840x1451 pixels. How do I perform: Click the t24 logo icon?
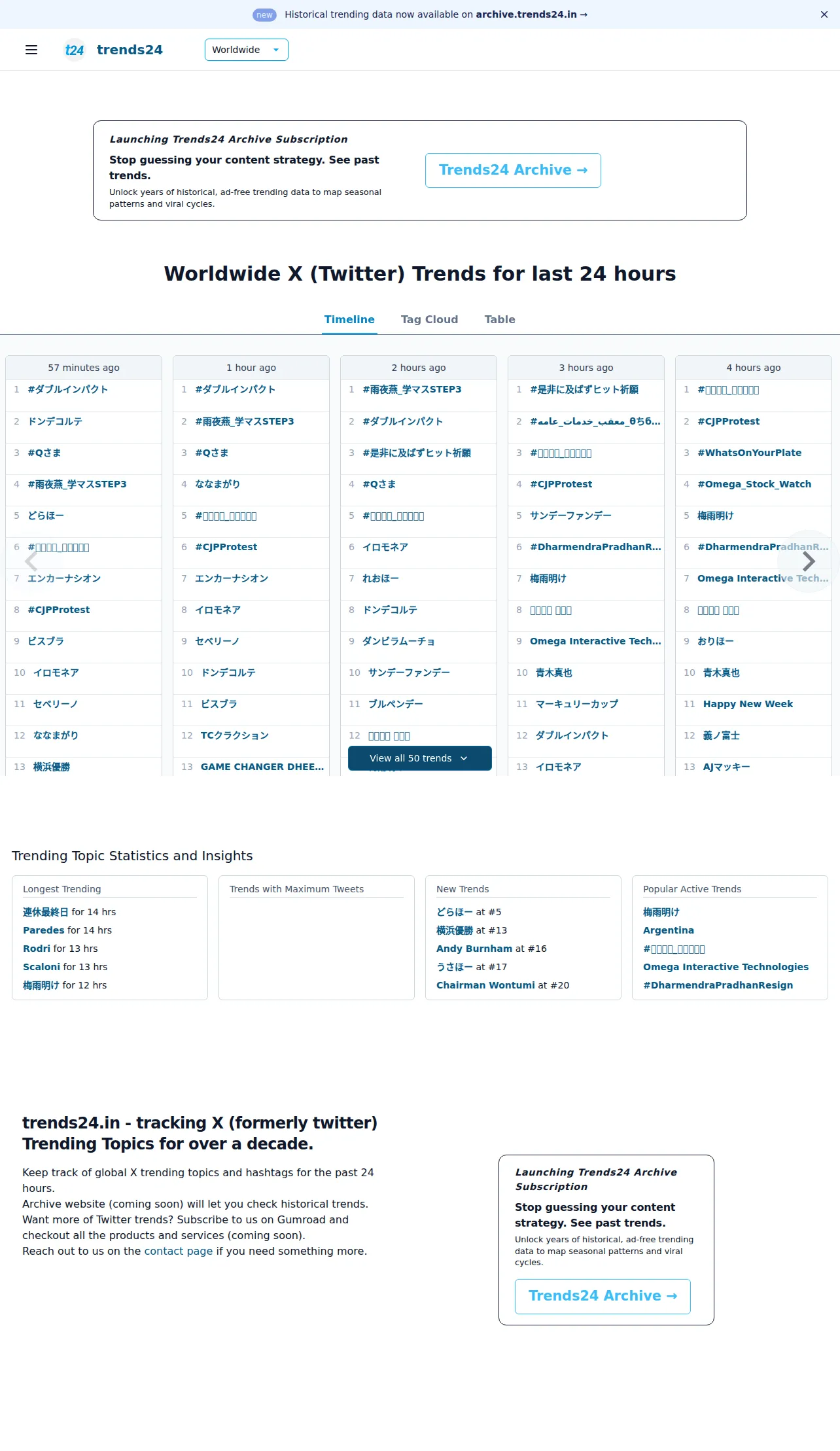click(x=75, y=50)
